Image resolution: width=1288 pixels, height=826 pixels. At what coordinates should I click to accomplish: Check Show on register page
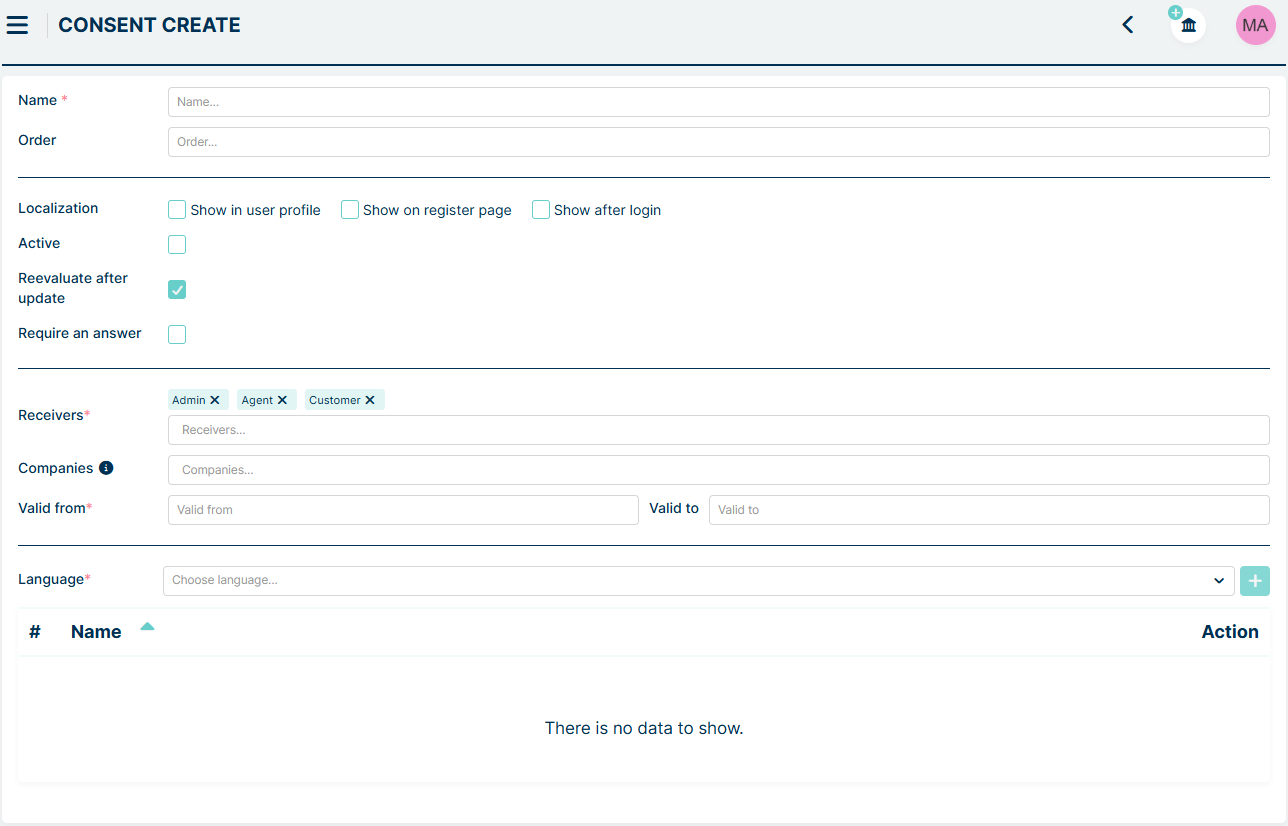pyautogui.click(x=350, y=210)
